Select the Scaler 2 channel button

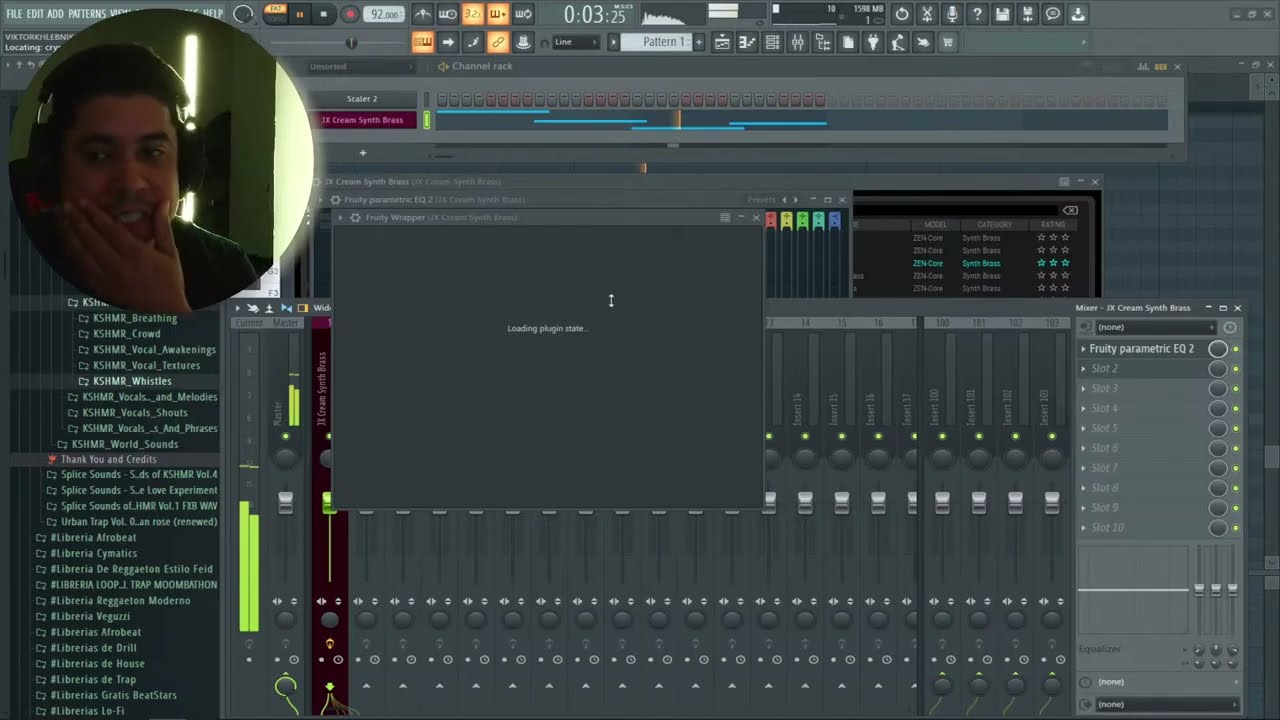click(362, 99)
